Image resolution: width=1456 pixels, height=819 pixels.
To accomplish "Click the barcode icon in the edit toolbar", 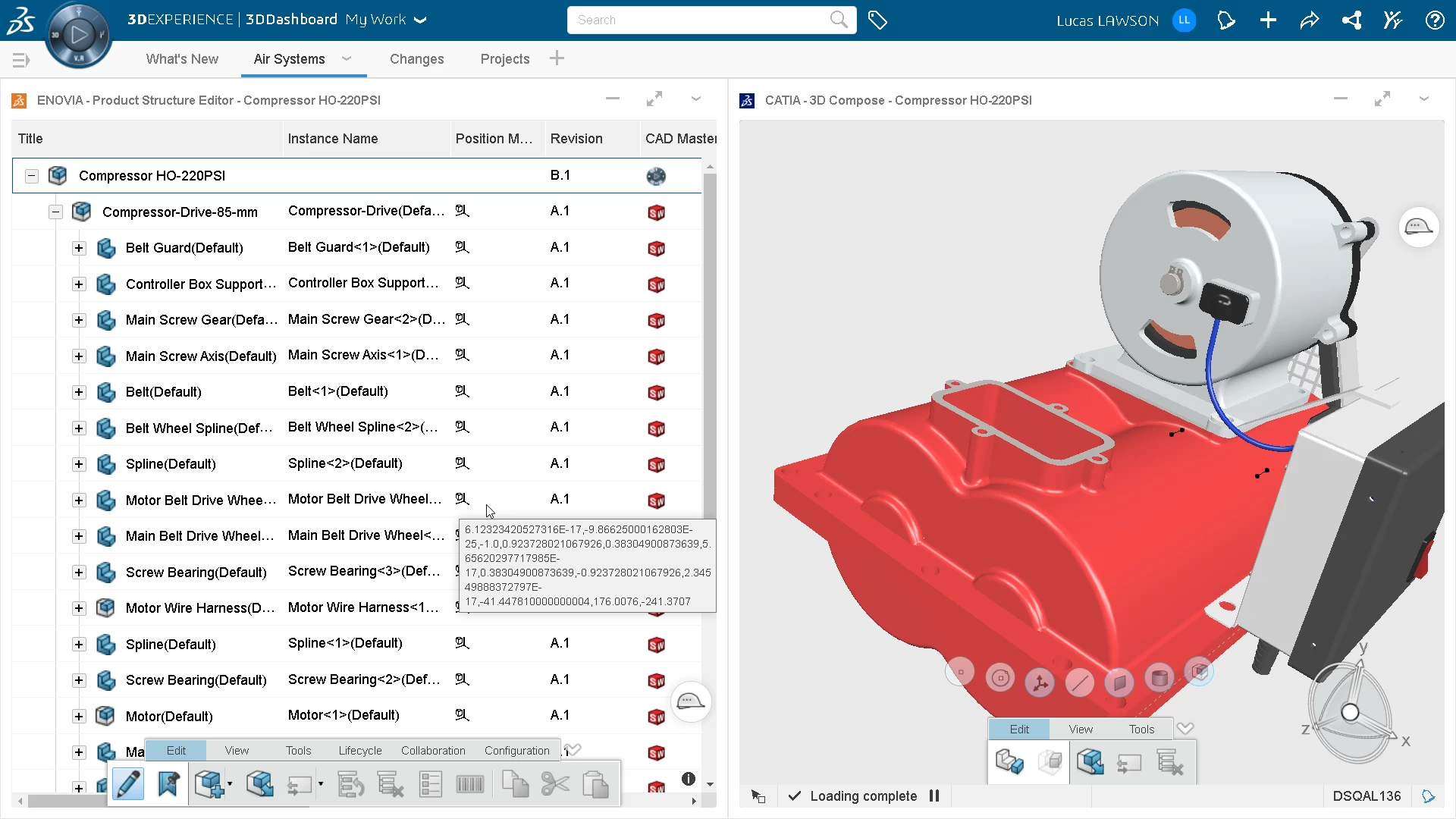I will pyautogui.click(x=469, y=784).
